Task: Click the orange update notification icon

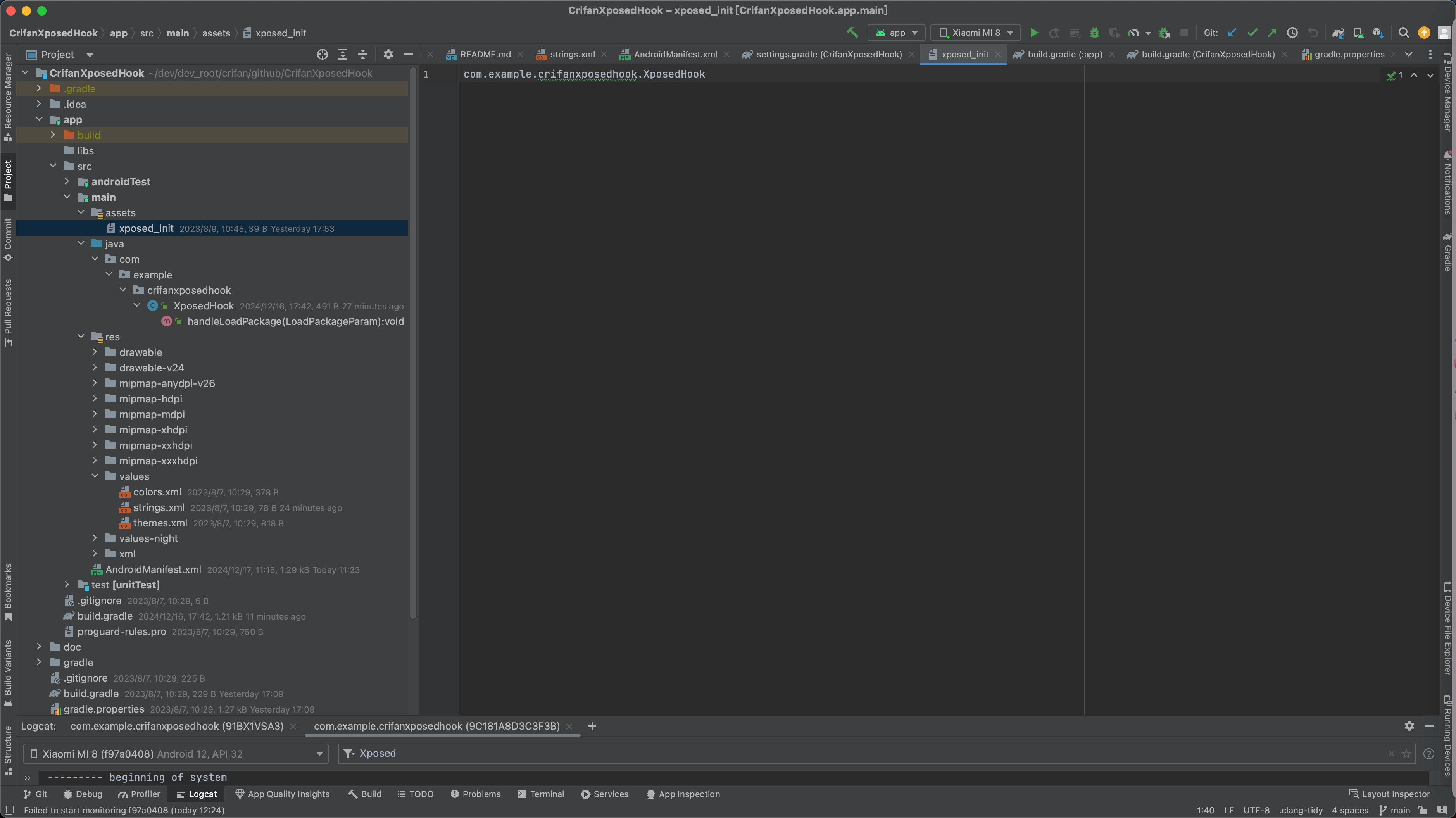Action: (1424, 33)
